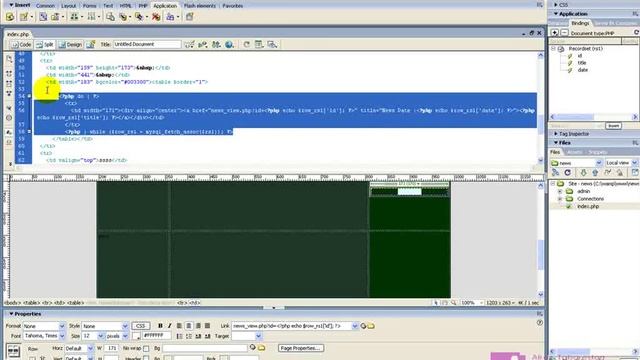Screen dimensions: 640x360
Task: Toggle Justify alignment in Properties panel
Action: pos(207,326)
